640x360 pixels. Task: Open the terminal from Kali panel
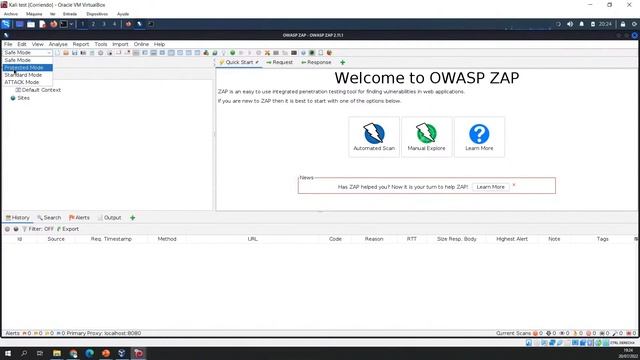pos(64,24)
